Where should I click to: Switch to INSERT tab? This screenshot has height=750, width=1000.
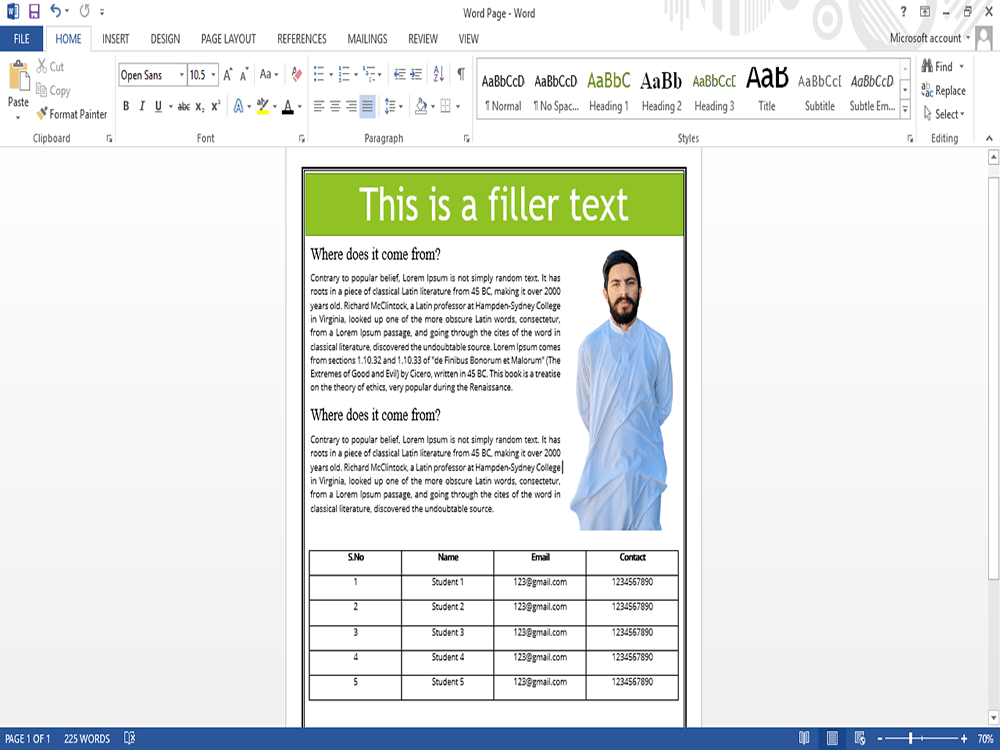pos(115,39)
